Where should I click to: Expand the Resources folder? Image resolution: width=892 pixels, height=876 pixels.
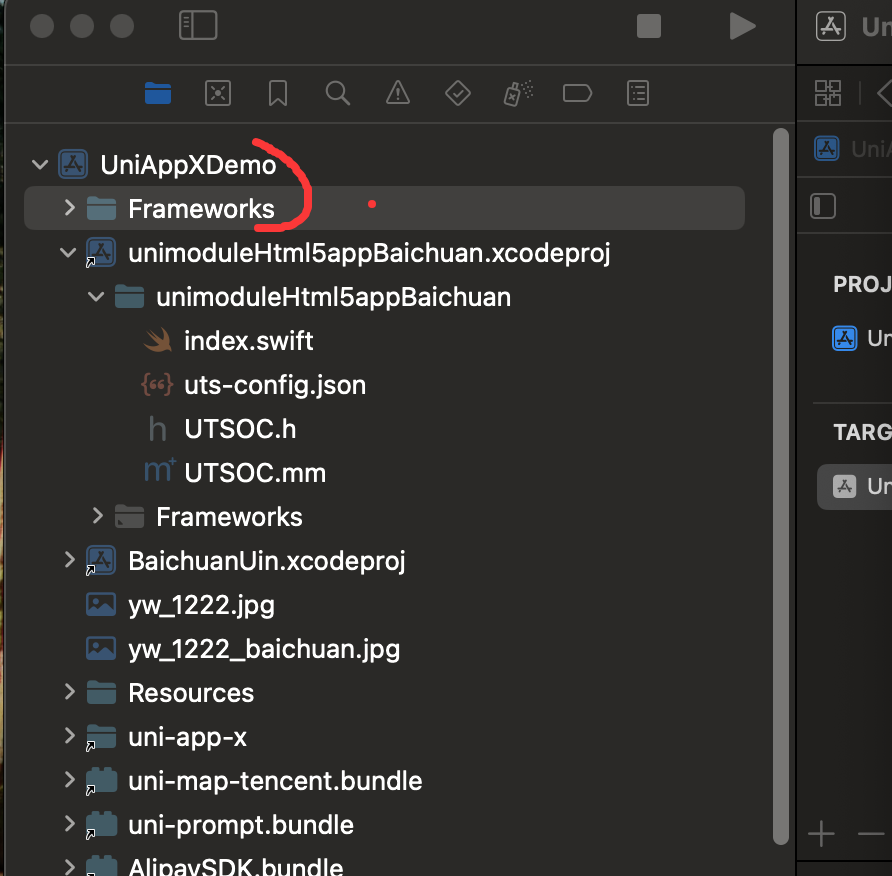point(69,692)
